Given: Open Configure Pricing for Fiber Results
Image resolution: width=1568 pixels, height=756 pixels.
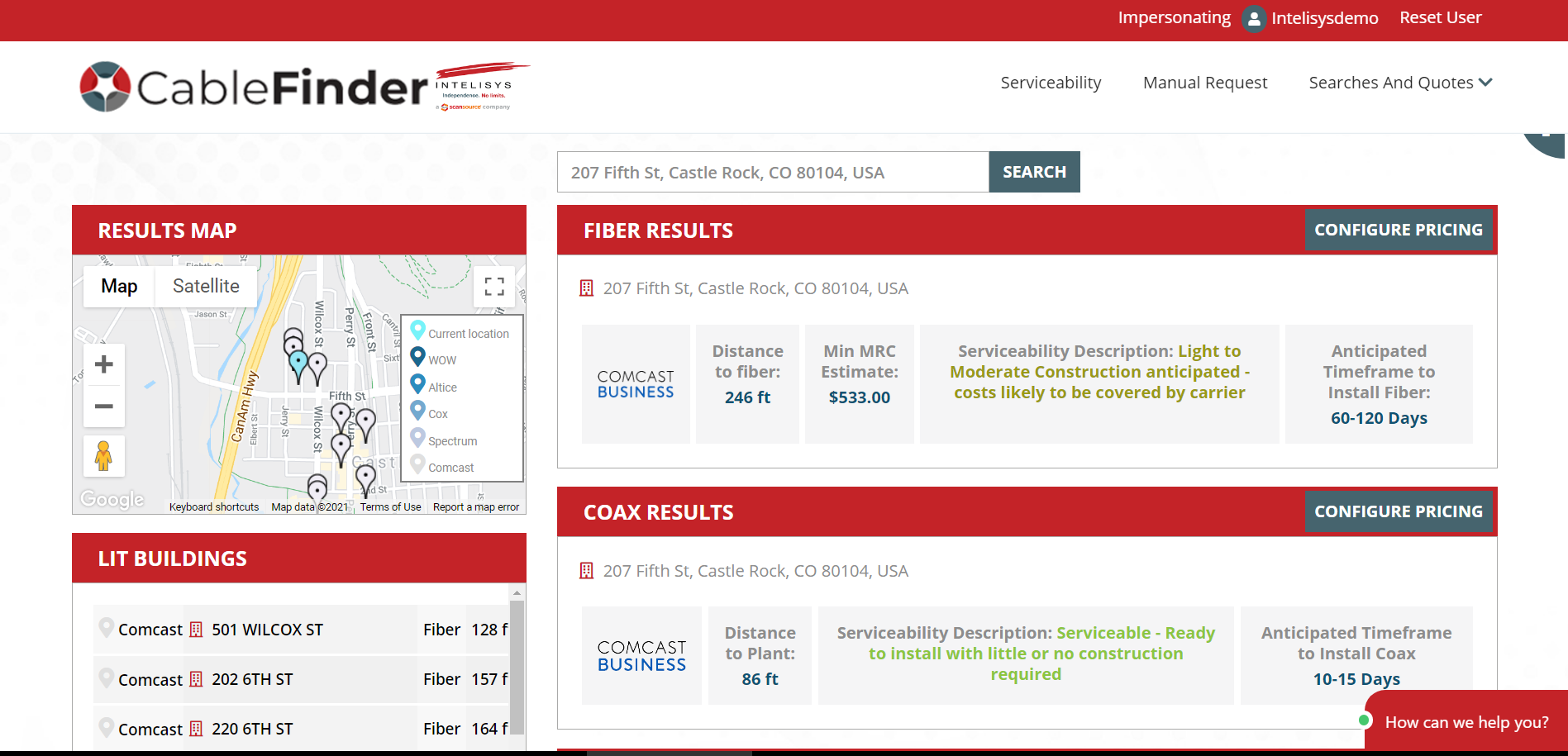Looking at the screenshot, I should [x=1399, y=230].
